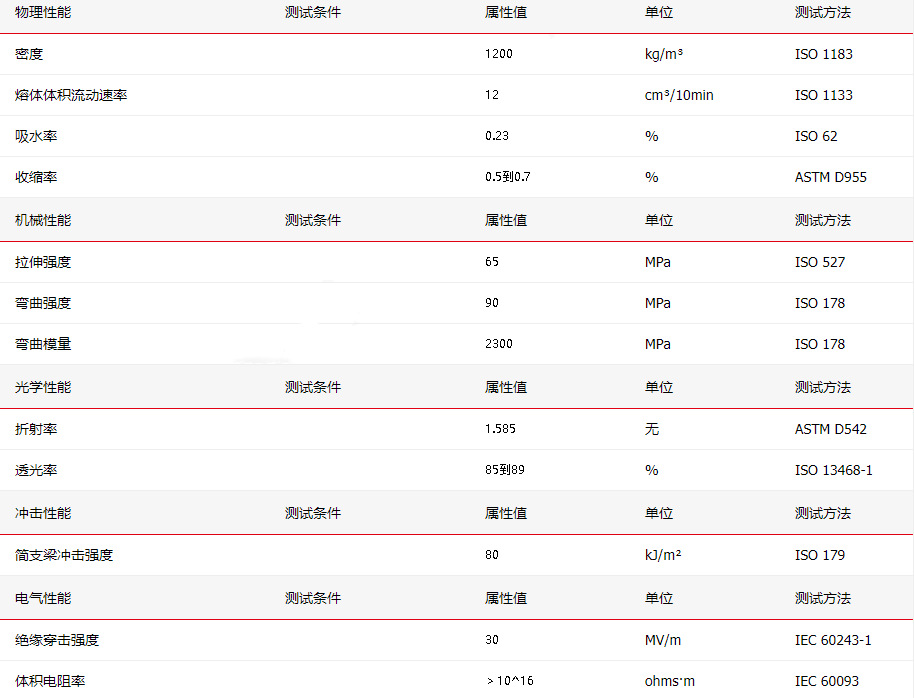Click the 密度 property row label
914x698 pixels.
point(29,54)
